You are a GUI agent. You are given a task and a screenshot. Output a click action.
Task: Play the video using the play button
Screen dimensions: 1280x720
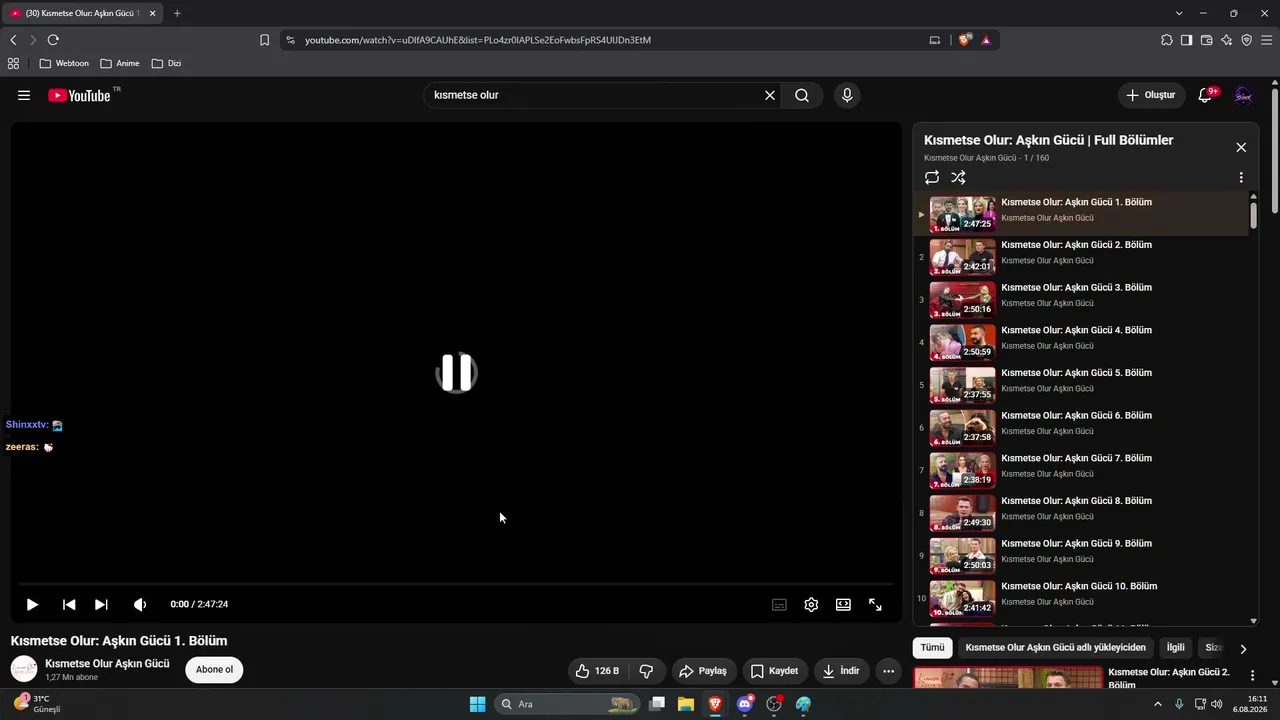click(x=32, y=604)
